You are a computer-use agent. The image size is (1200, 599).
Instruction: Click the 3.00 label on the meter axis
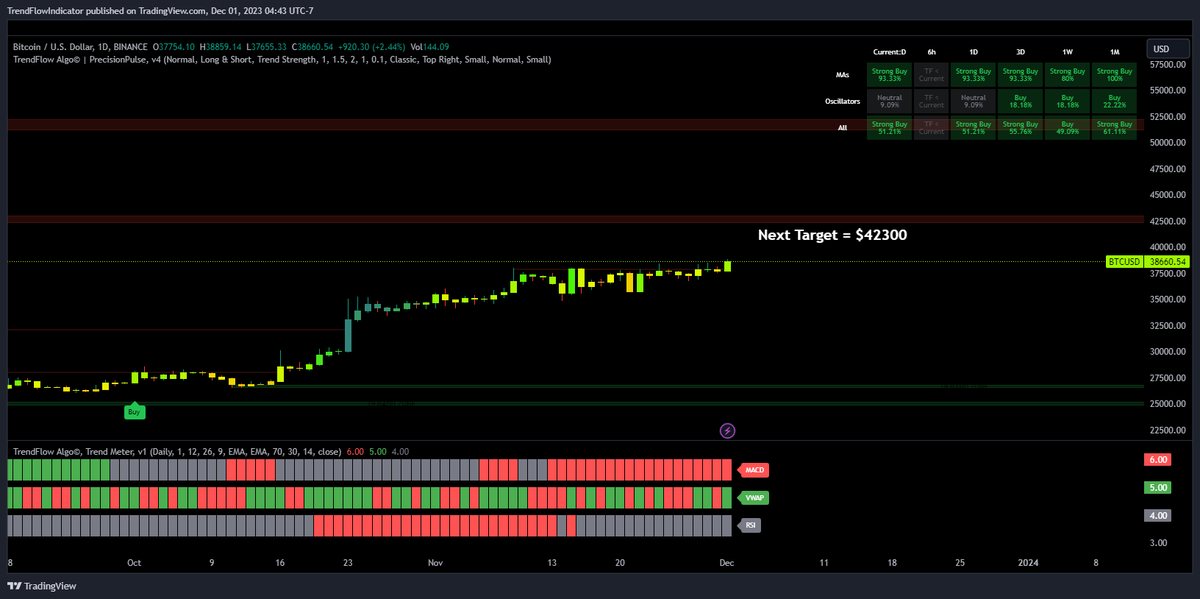tap(1159, 543)
